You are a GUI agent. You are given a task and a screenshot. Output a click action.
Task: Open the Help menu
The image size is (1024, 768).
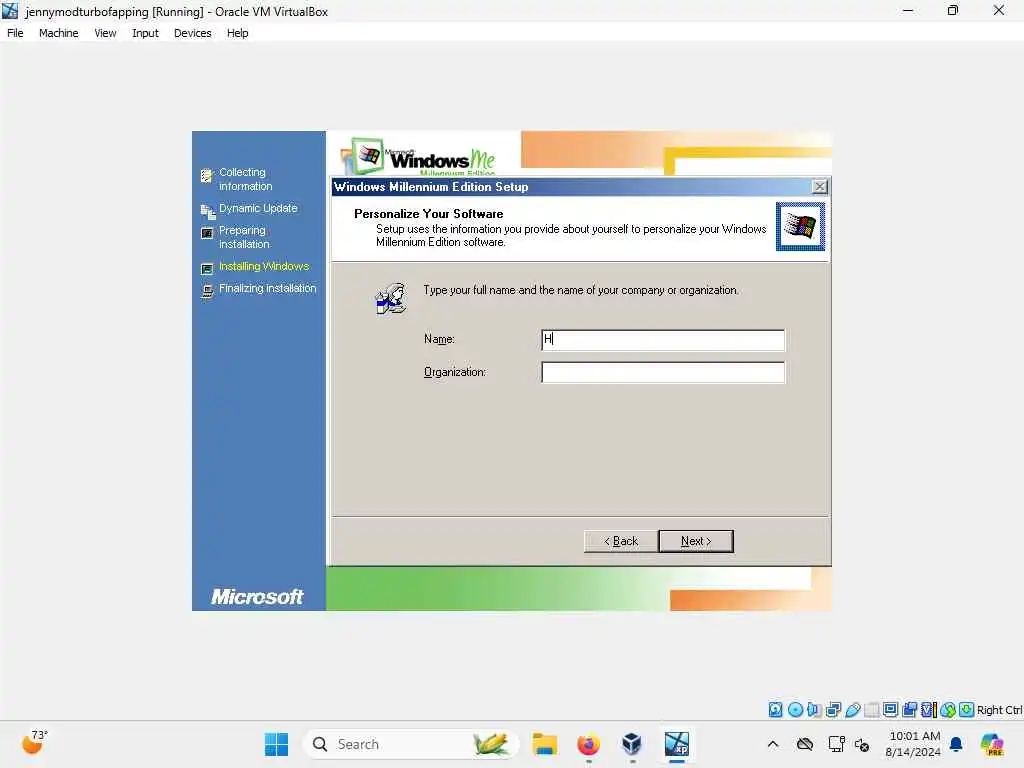(238, 33)
